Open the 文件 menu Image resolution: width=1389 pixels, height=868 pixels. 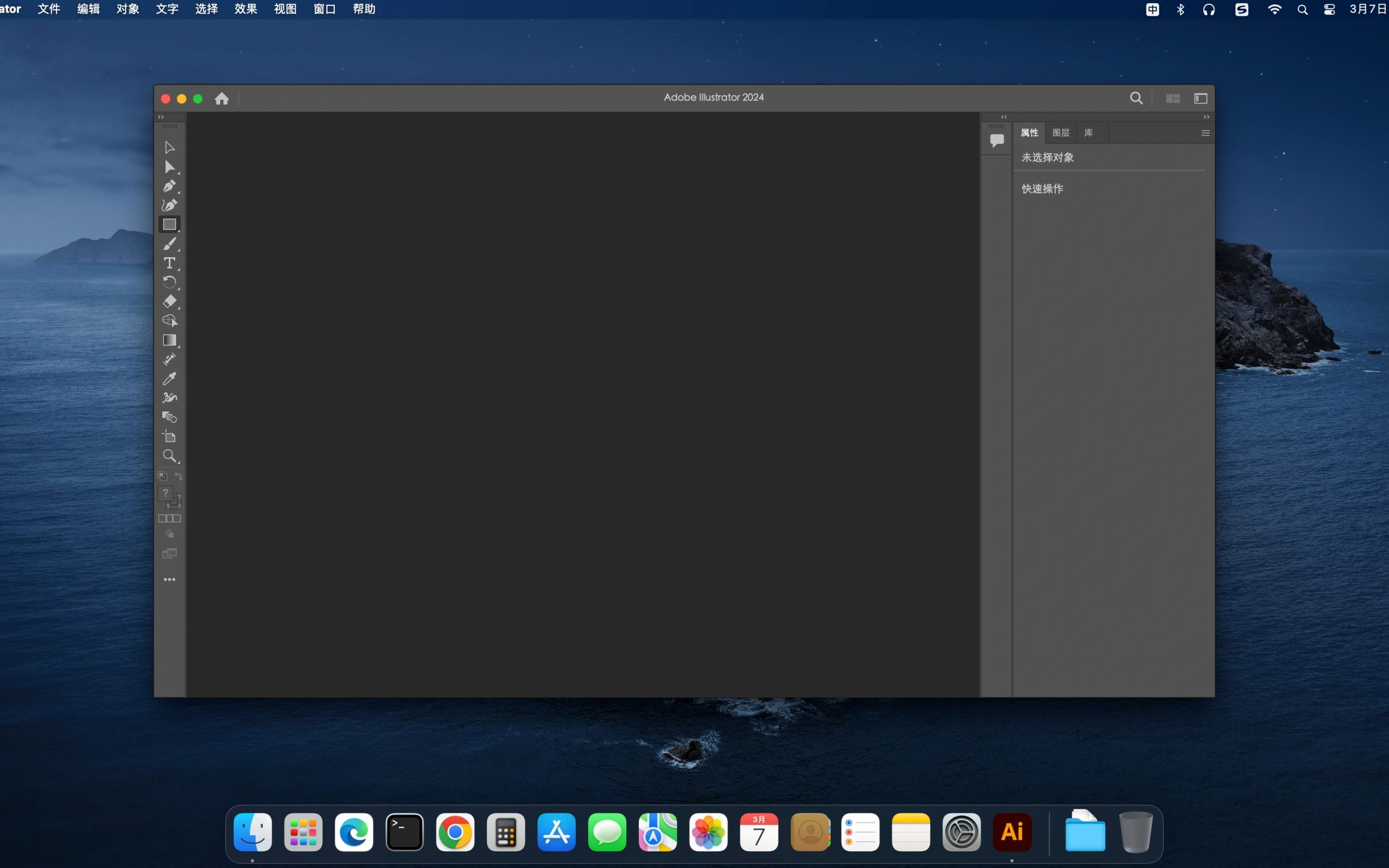49,9
